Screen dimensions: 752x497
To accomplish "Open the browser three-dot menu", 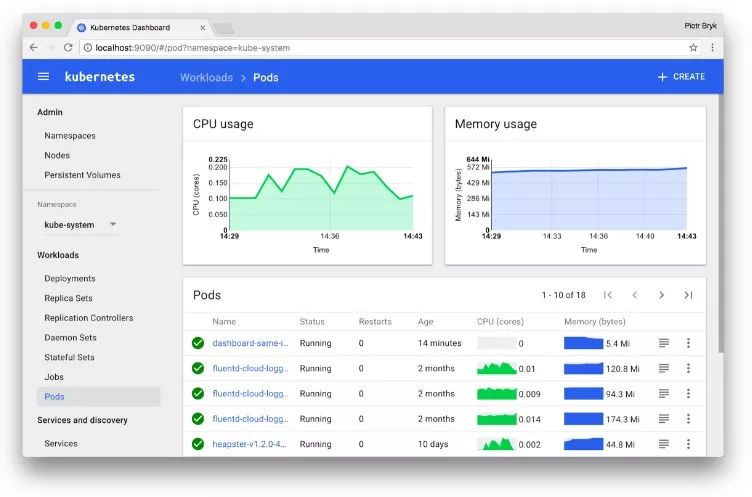I will [x=712, y=47].
